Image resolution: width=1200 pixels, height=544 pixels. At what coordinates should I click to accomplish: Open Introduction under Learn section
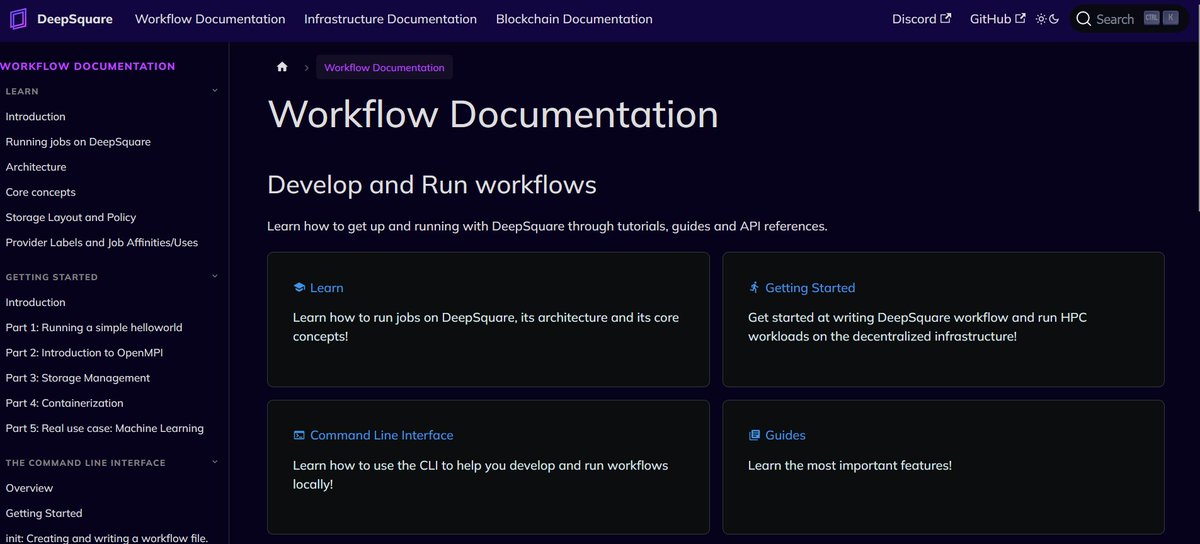35,117
